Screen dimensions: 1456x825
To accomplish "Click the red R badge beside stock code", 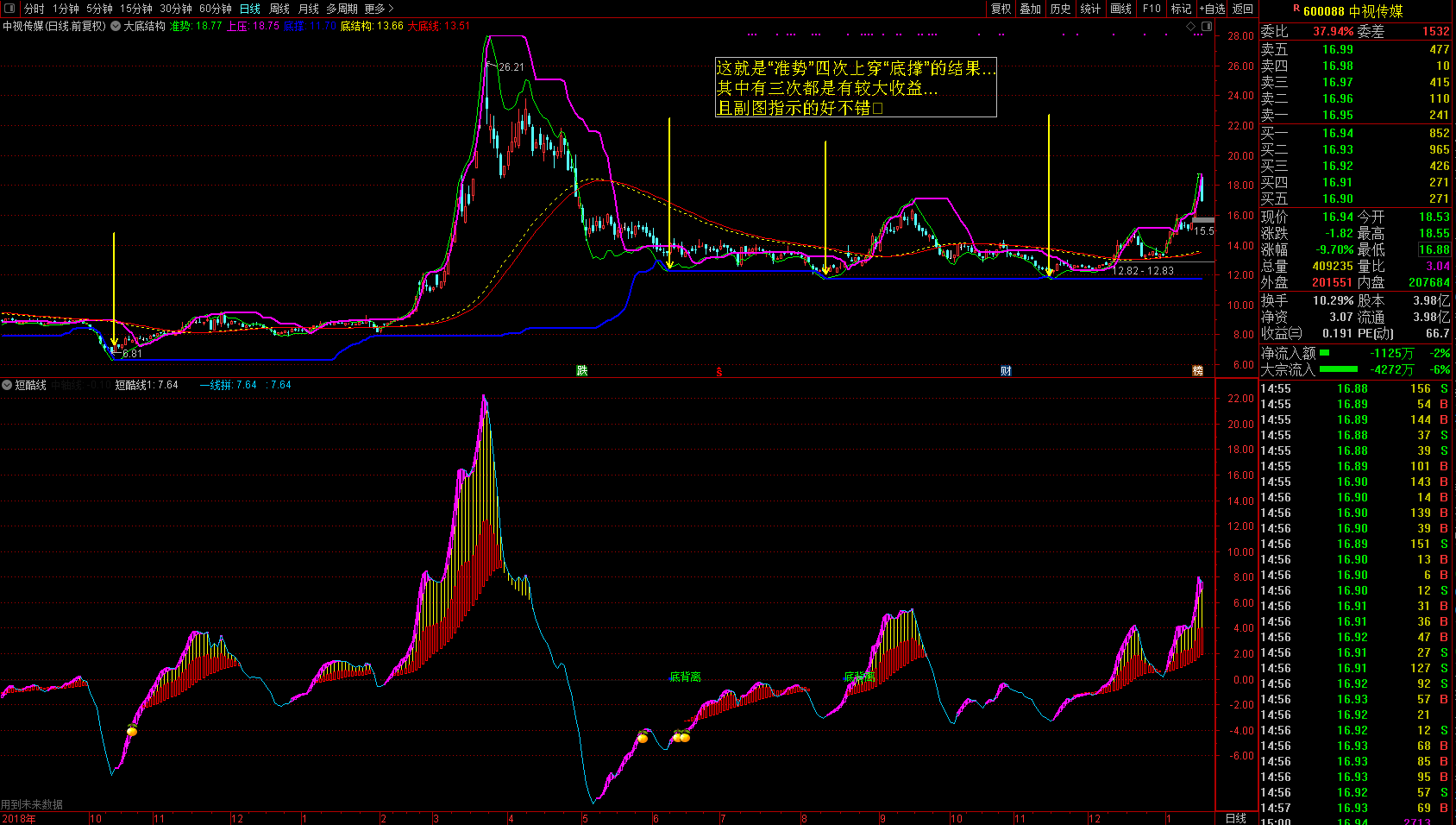I will pos(1296,9).
